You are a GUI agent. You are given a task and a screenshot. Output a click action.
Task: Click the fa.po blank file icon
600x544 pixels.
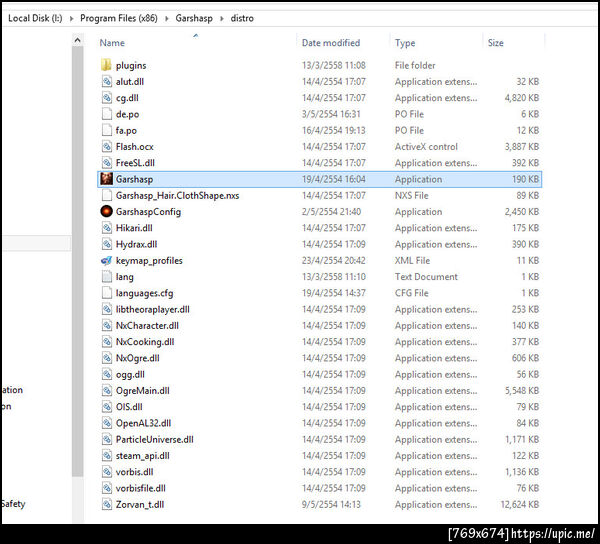[106, 130]
